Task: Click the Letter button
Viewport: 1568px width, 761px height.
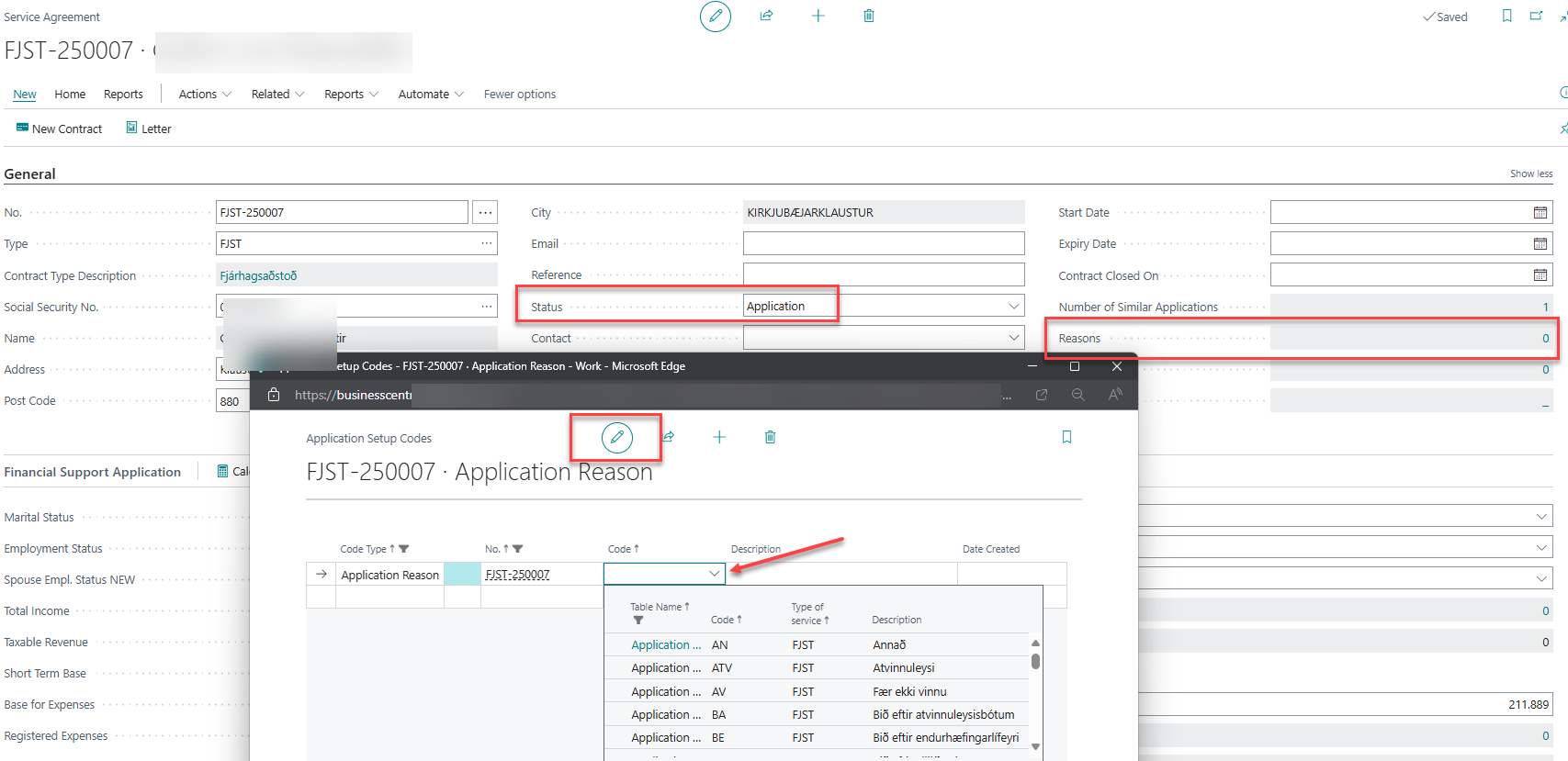Action: tap(149, 129)
